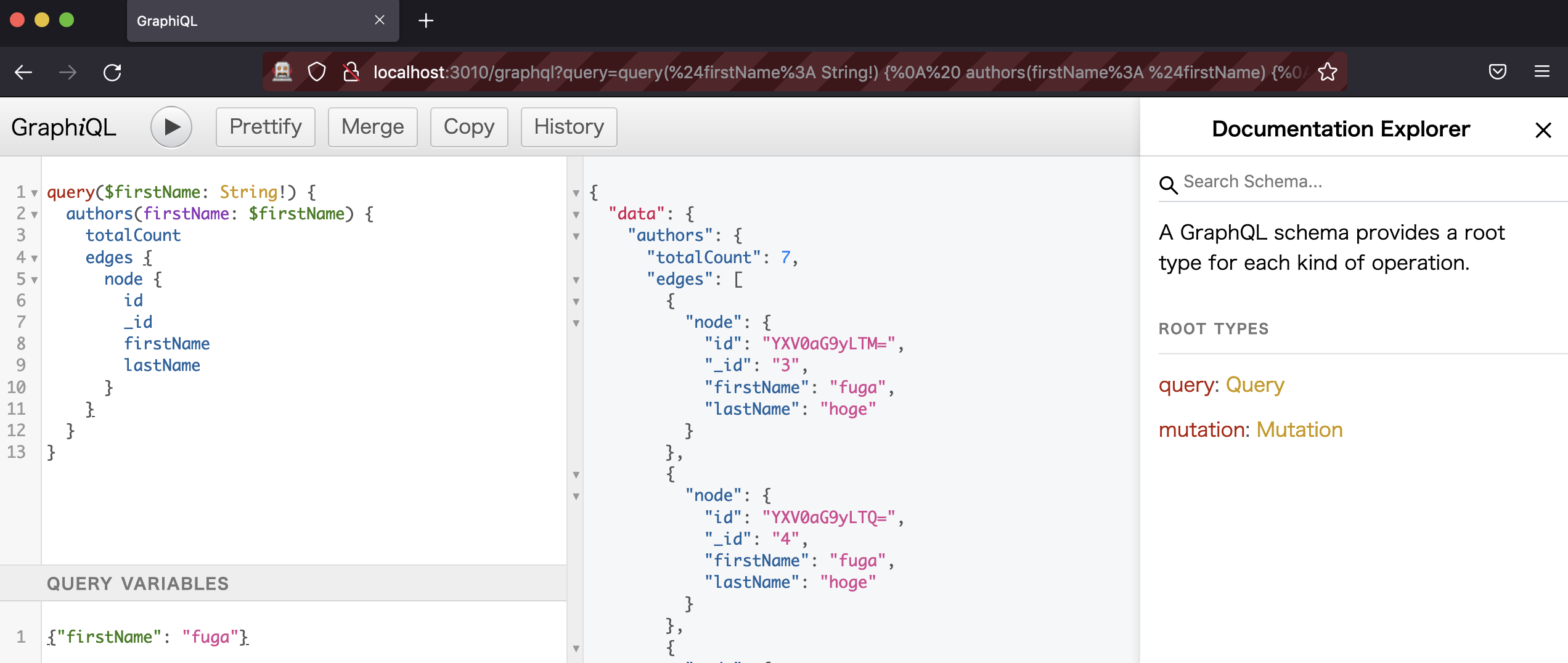This screenshot has height=663, width=1568.
Task: Click the address bar URL
Action: point(841,72)
